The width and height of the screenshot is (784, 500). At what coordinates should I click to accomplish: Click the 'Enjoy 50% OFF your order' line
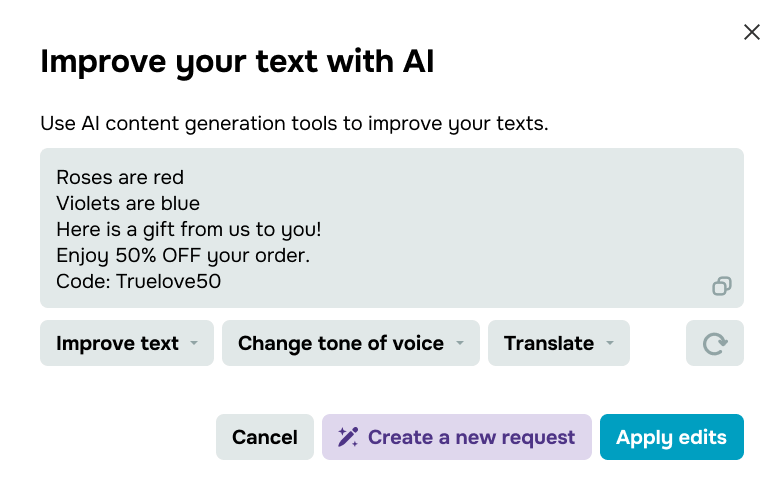coord(183,256)
